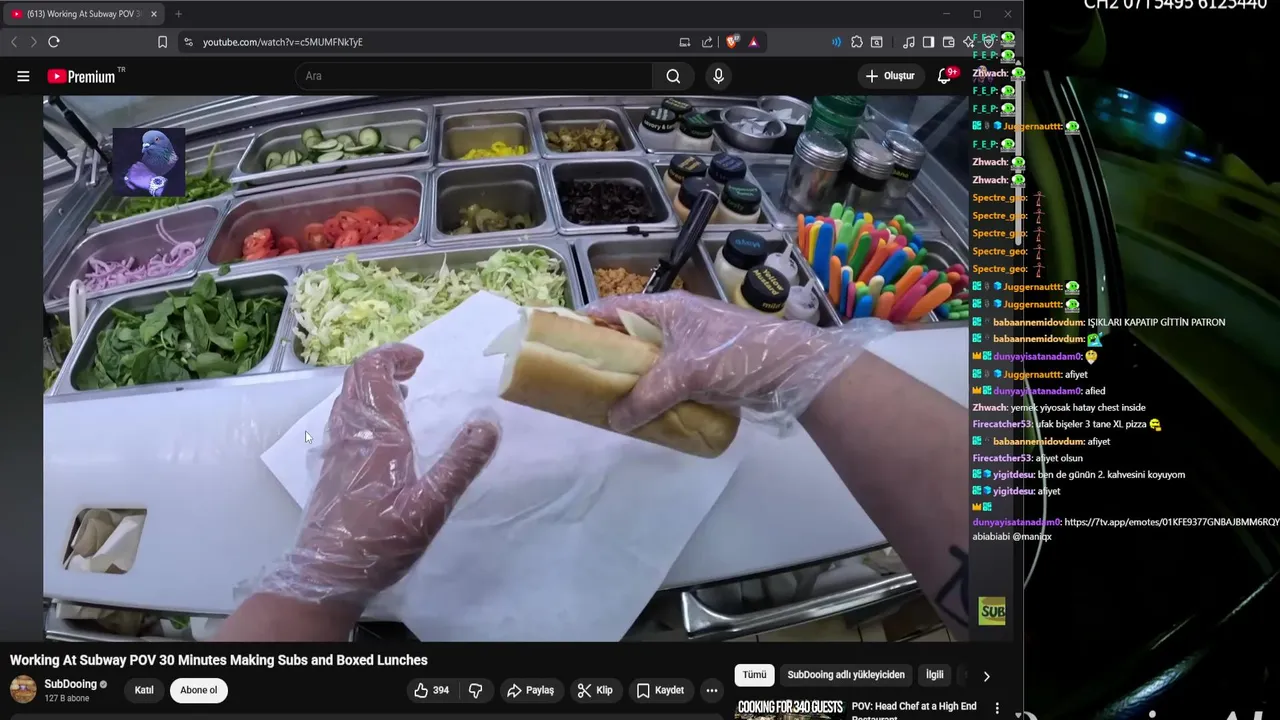Image resolution: width=1280 pixels, height=720 pixels.
Task: Reload the page
Action: click(54, 42)
